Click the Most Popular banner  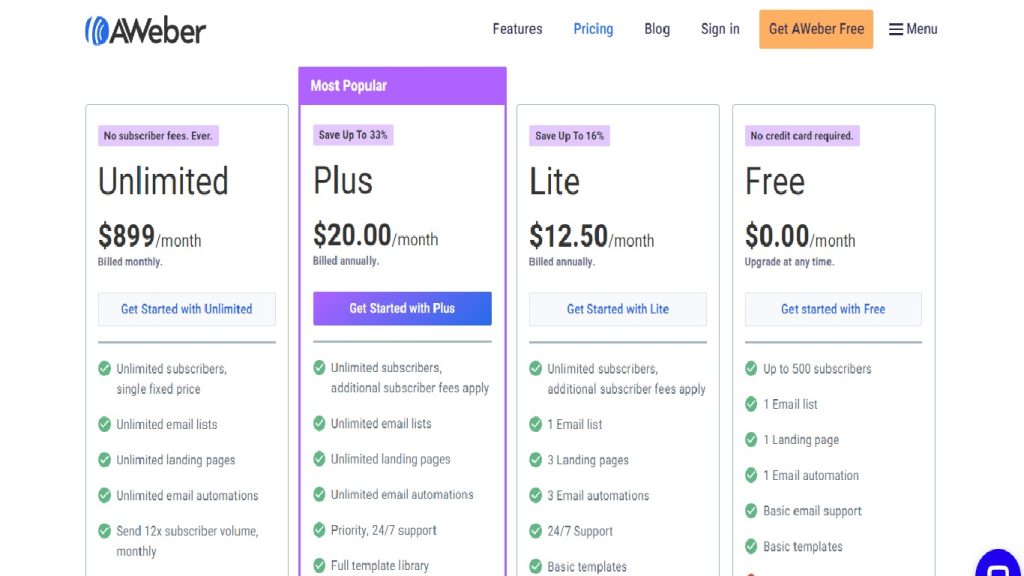click(402, 86)
